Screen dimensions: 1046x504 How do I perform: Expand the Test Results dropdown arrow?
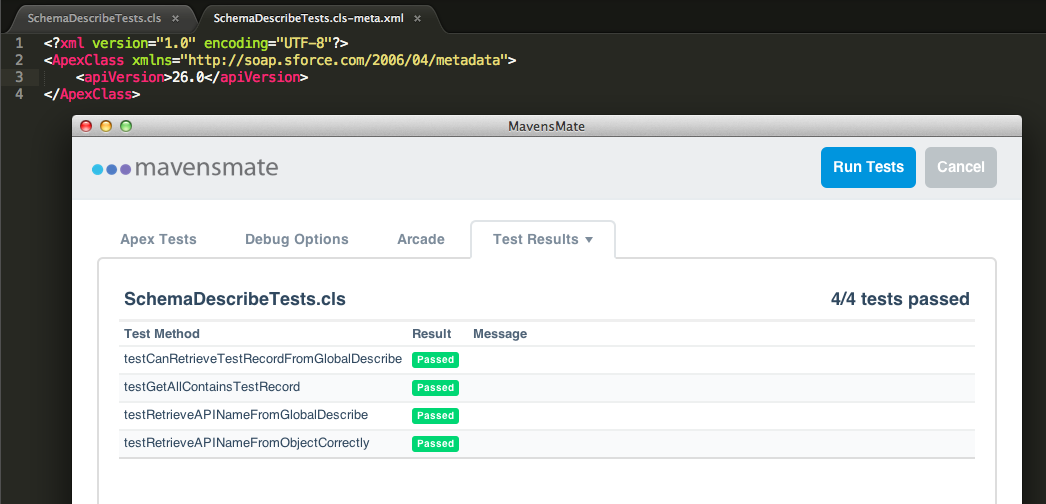[589, 240]
